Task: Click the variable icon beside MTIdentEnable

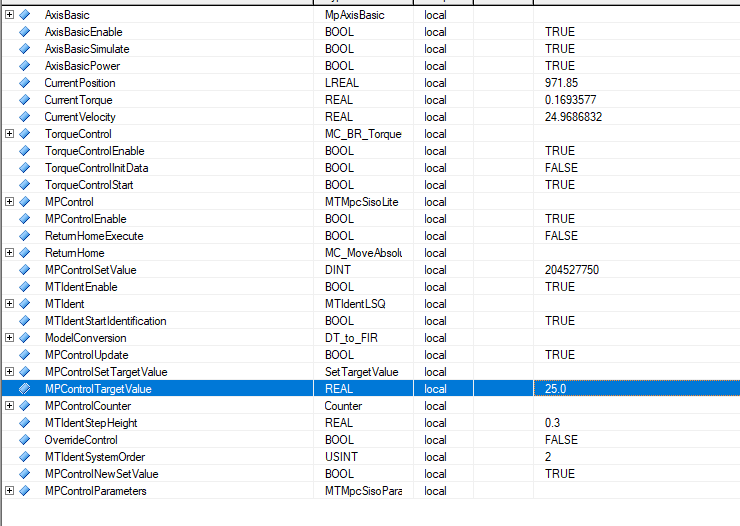Action: click(25, 286)
